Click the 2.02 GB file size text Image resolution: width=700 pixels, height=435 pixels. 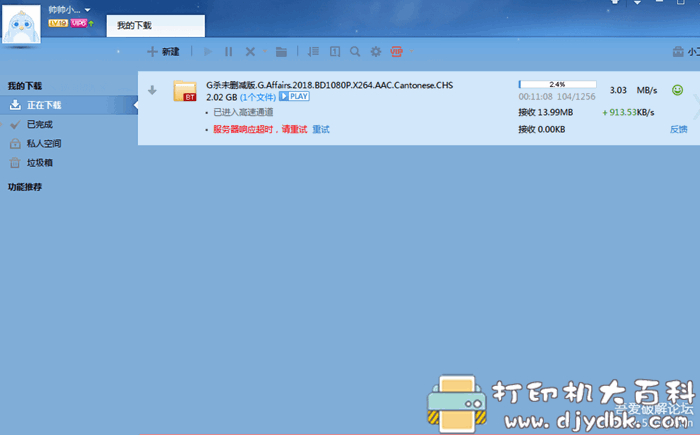coord(221,97)
